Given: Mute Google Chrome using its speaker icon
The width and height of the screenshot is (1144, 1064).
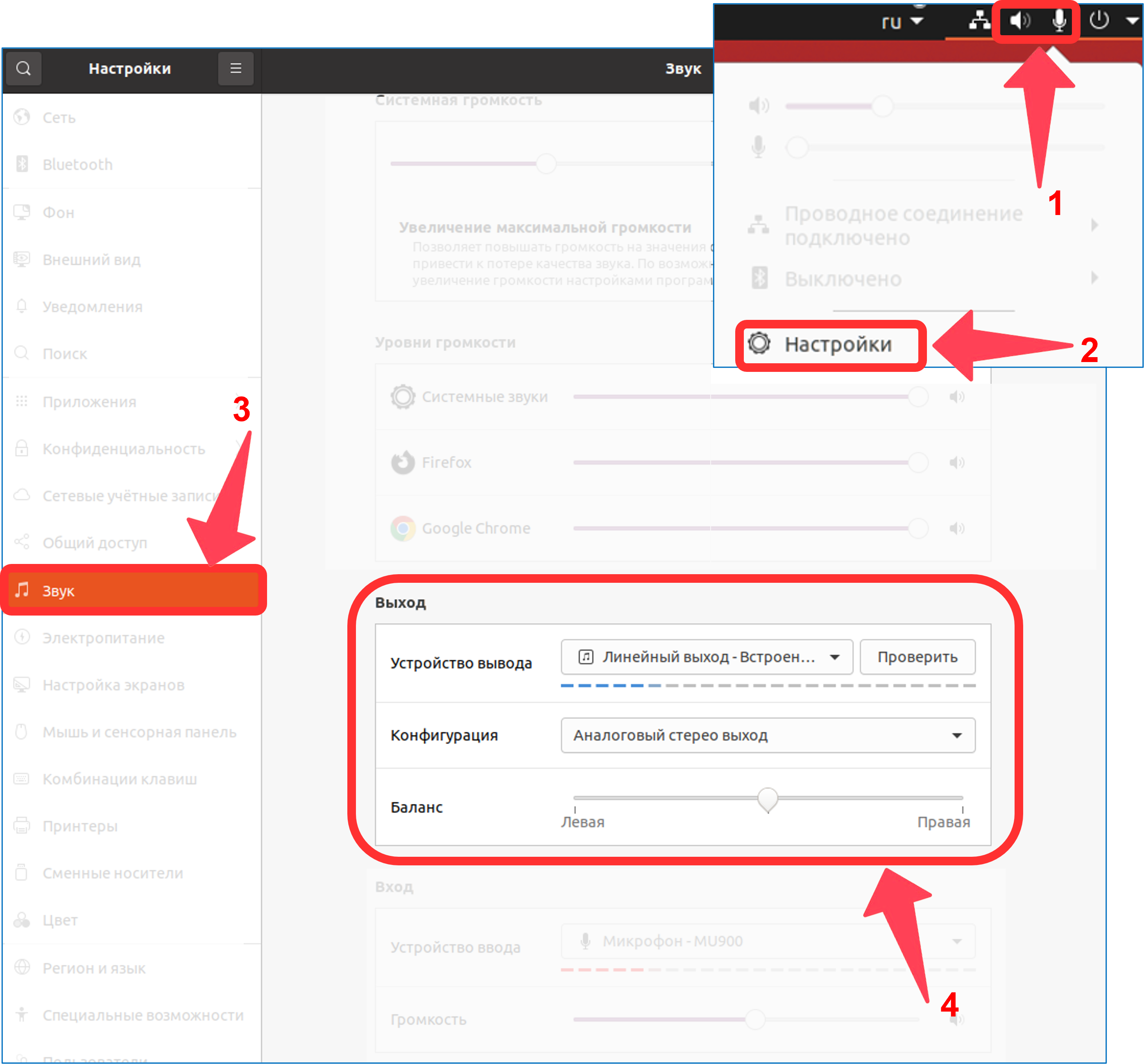Looking at the screenshot, I should point(957,528).
